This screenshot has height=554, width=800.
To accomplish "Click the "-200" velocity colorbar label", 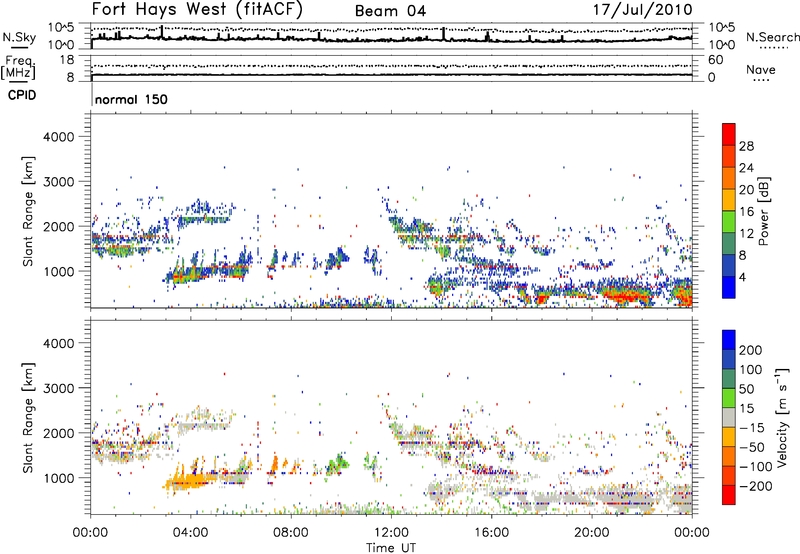I will (x=756, y=486).
